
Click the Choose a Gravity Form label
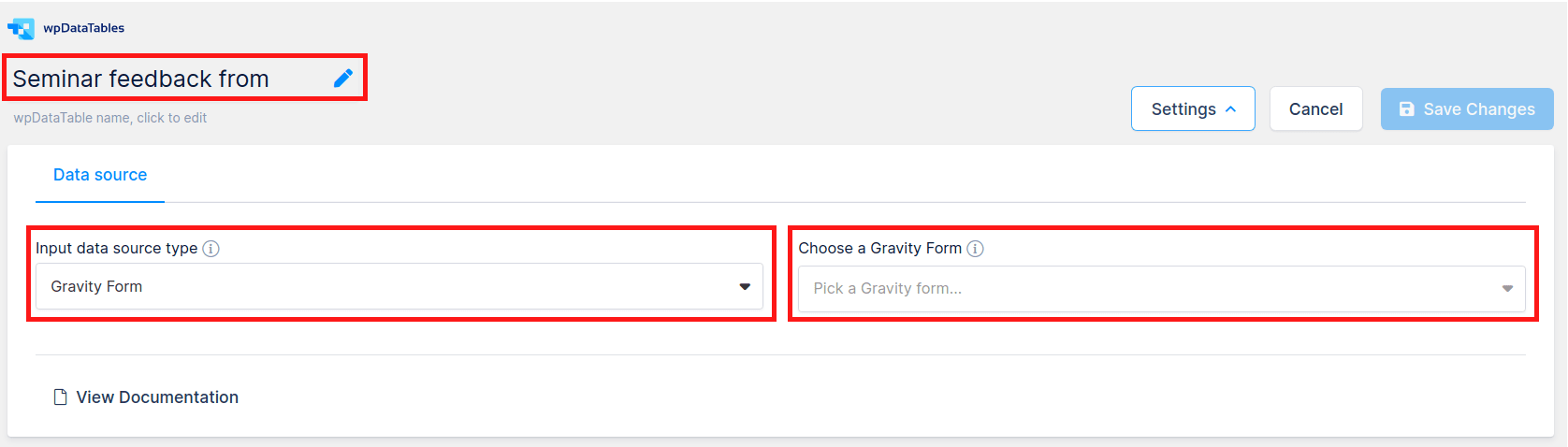(879, 249)
